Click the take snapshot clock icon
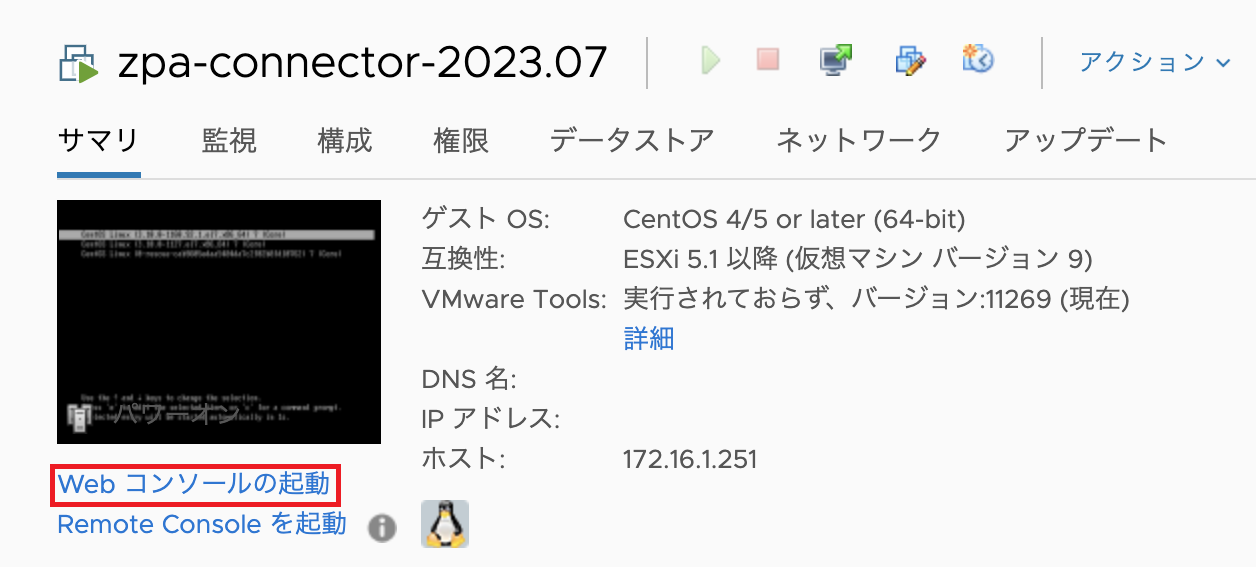This screenshot has height=568, width=1256. coord(978,59)
